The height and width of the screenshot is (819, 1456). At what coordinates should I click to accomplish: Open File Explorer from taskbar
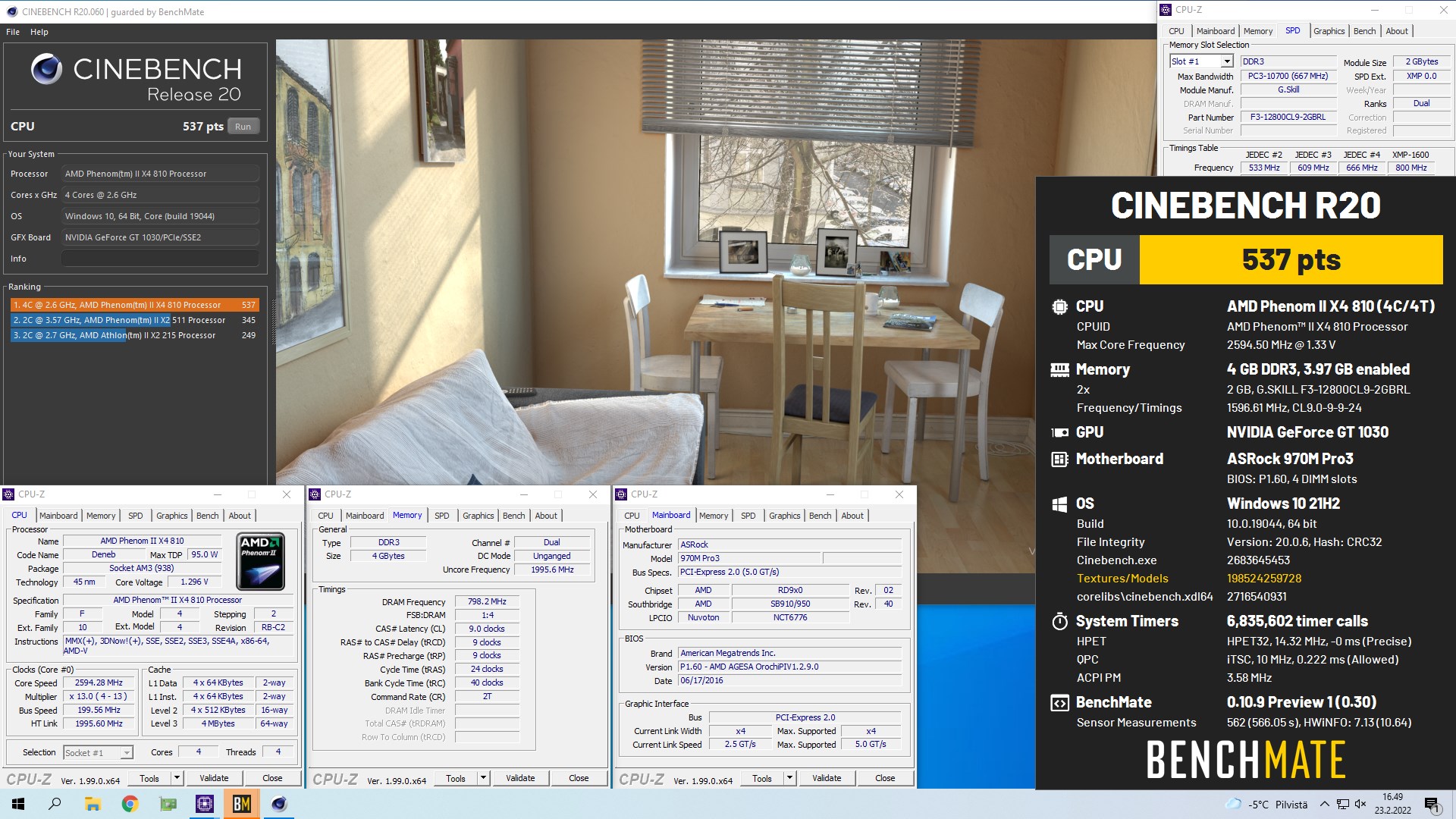pyautogui.click(x=93, y=804)
